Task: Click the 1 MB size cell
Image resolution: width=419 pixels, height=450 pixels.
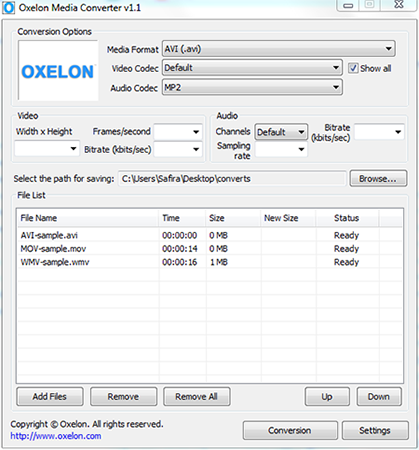Action: pyautogui.click(x=219, y=262)
